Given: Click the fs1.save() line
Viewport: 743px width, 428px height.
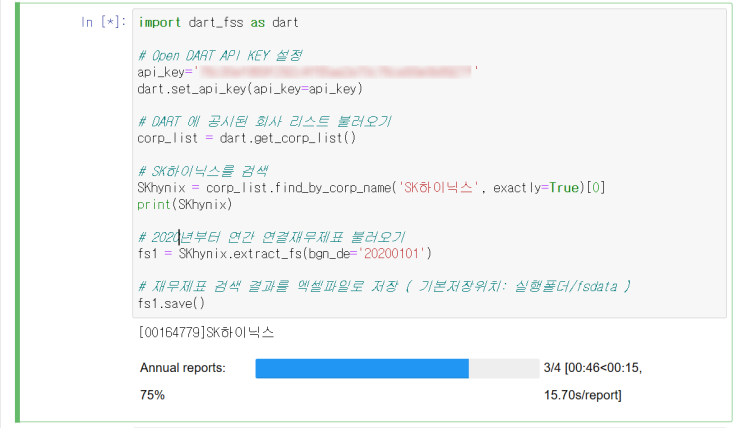Looking at the screenshot, I should click(x=171, y=303).
